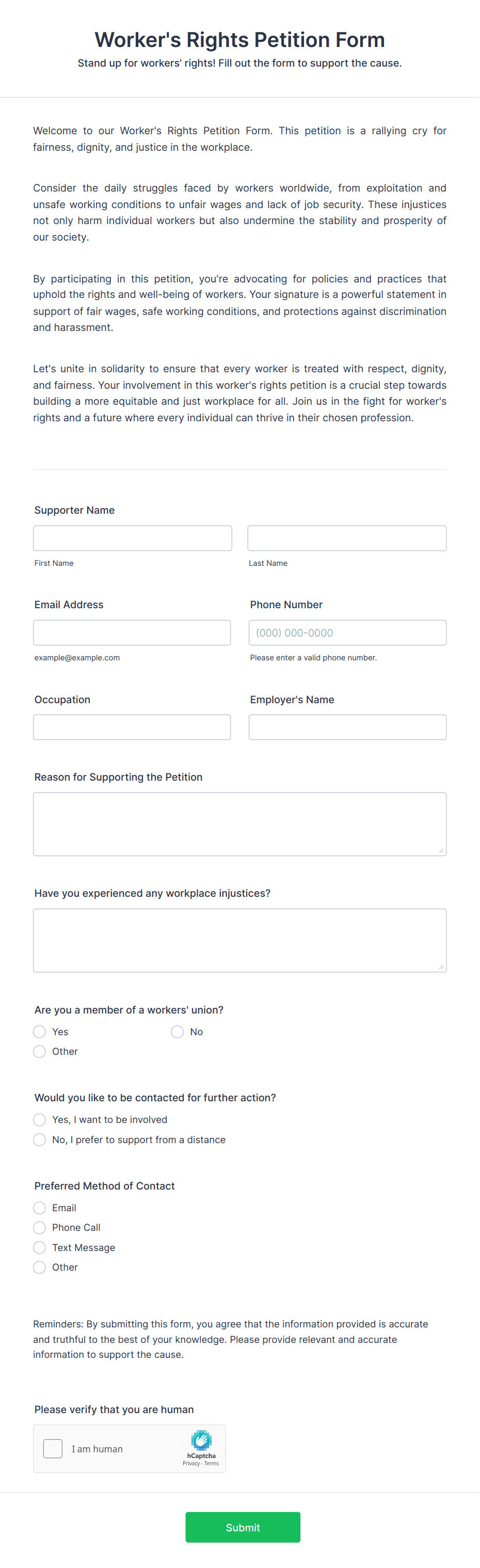480x1568 pixels.
Task: Click the Reason for Supporting textarea
Action: 239,823
